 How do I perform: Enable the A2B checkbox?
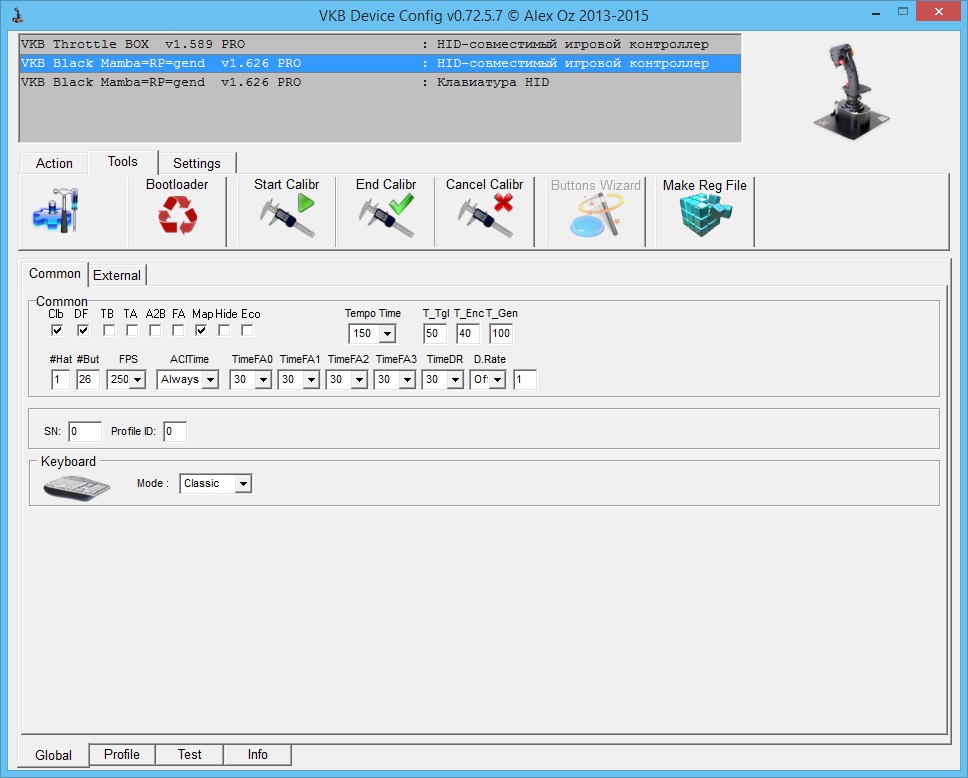(x=155, y=330)
